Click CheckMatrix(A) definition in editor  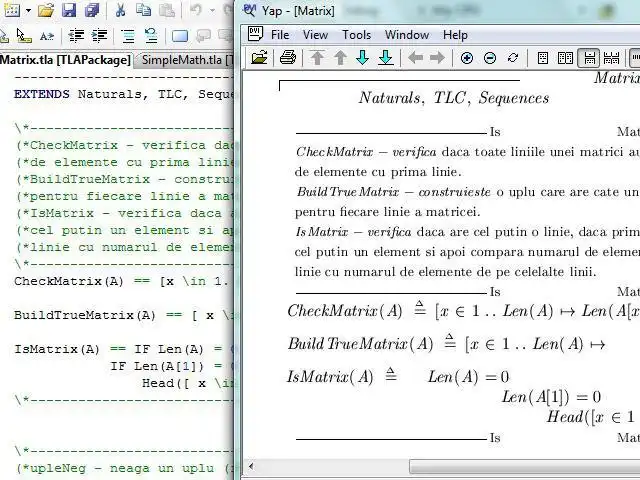(x=69, y=281)
